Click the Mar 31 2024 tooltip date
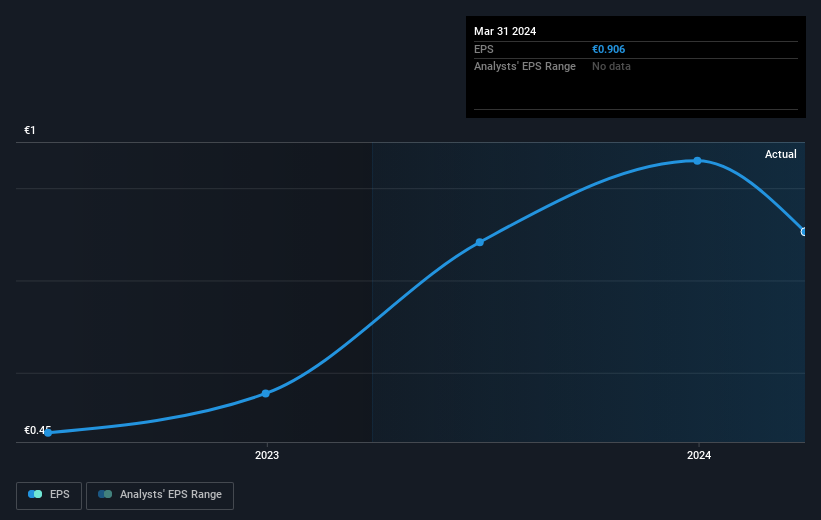The width and height of the screenshot is (821, 520). pos(505,31)
